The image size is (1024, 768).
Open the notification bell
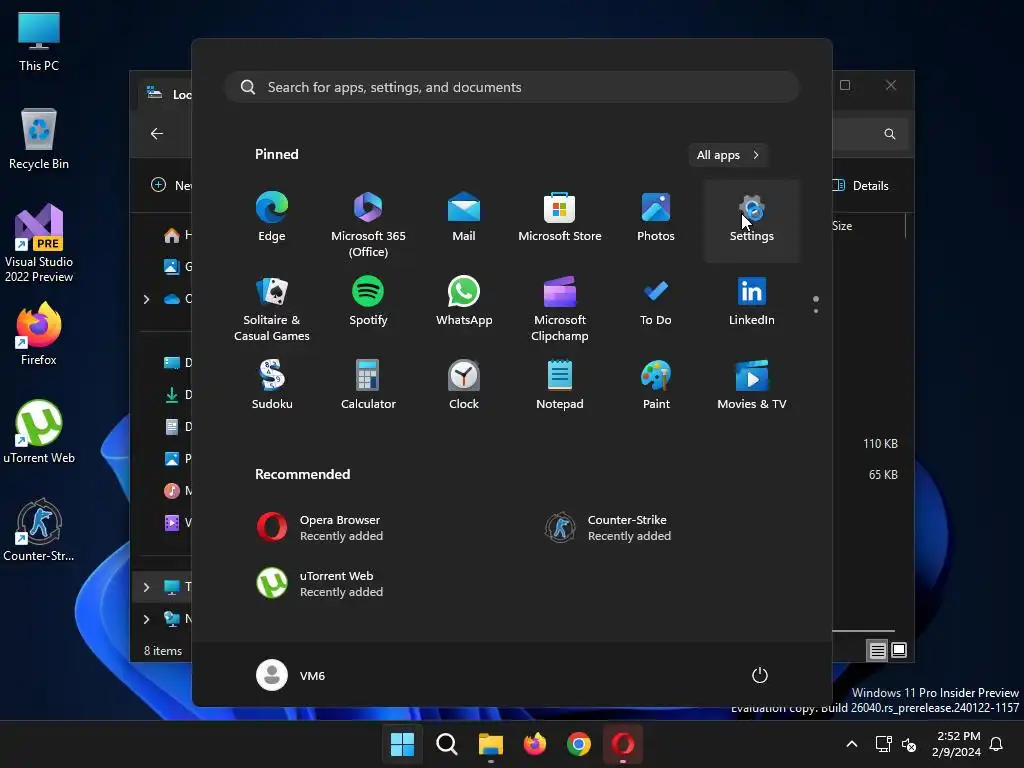(x=997, y=744)
